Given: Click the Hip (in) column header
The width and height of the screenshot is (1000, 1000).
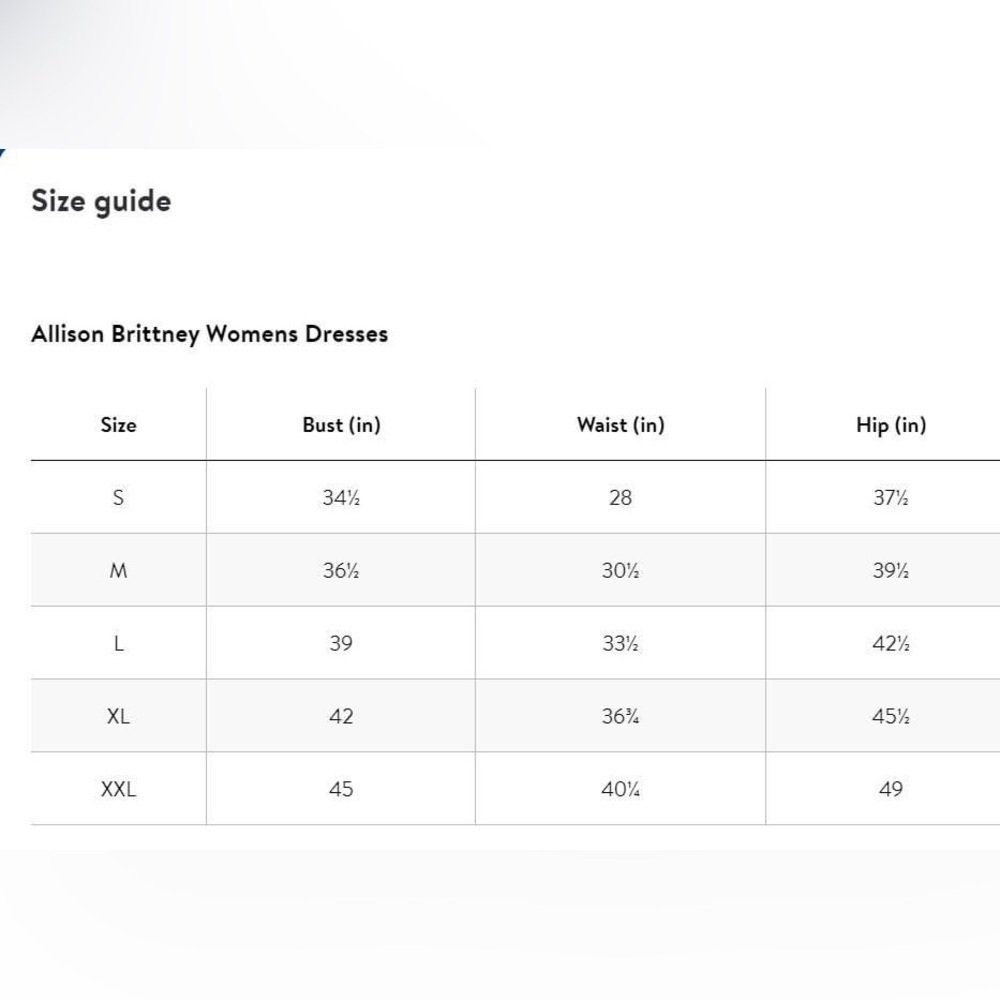Looking at the screenshot, I should point(891,425).
